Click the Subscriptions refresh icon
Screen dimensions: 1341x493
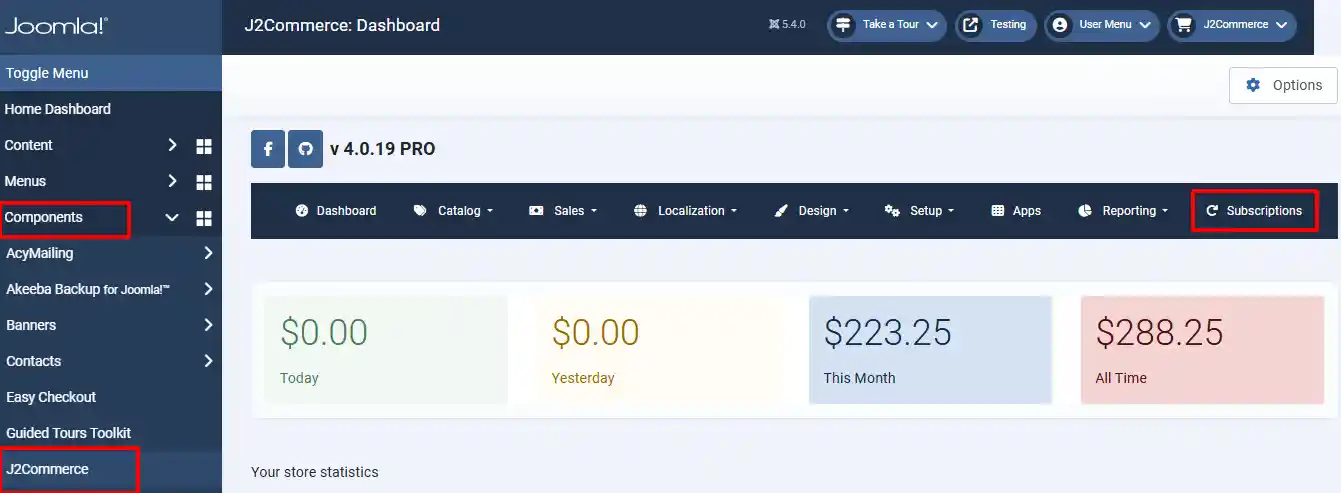[x=1213, y=211]
